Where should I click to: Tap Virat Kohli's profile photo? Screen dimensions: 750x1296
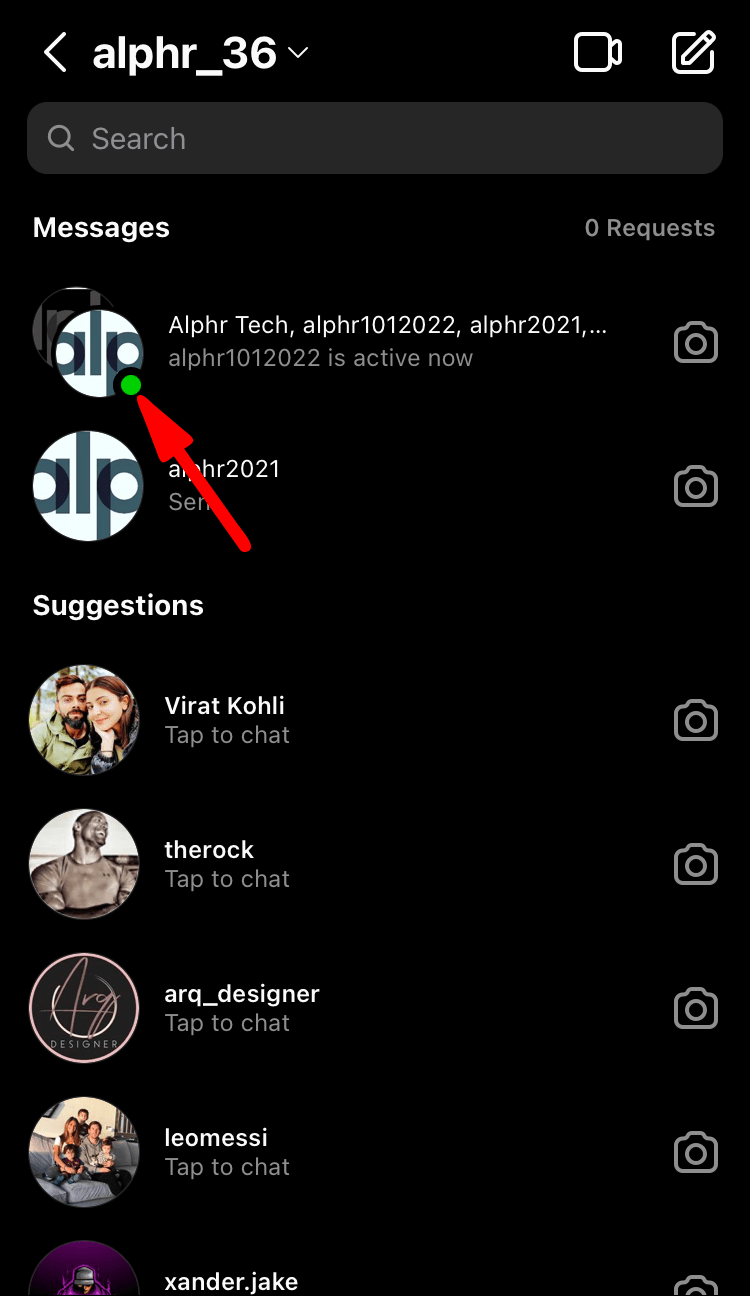point(84,720)
